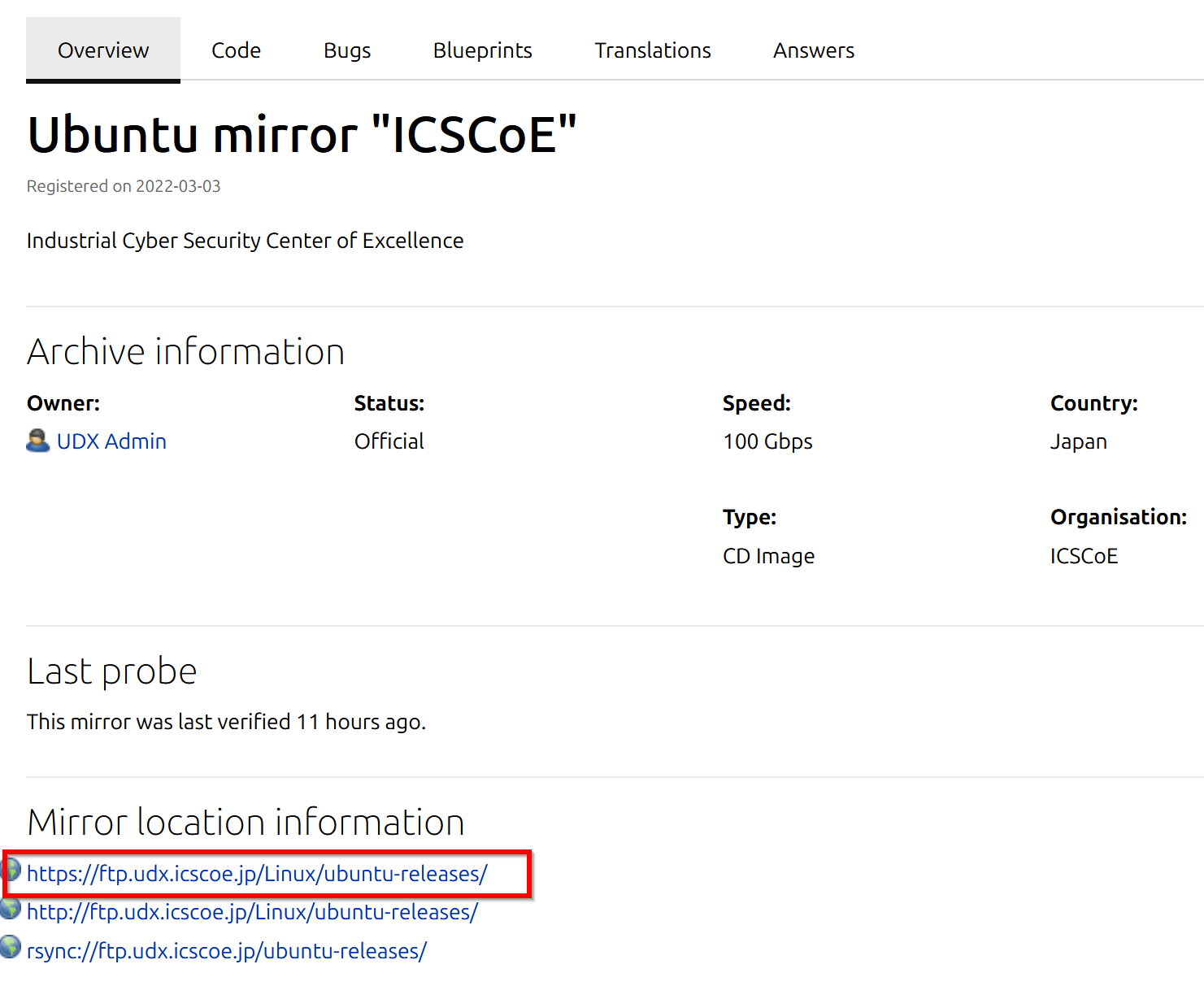Open the Overview tab
Image resolution: width=1204 pixels, height=986 pixels.
tap(103, 50)
